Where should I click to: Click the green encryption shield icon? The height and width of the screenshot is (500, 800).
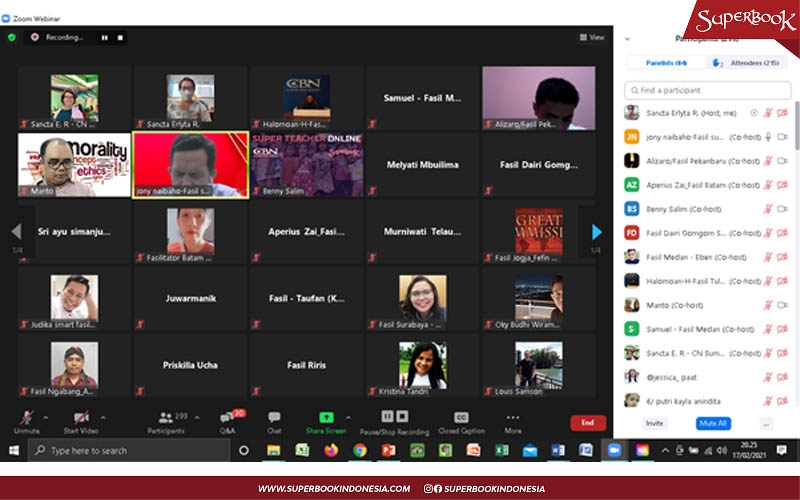(12, 37)
